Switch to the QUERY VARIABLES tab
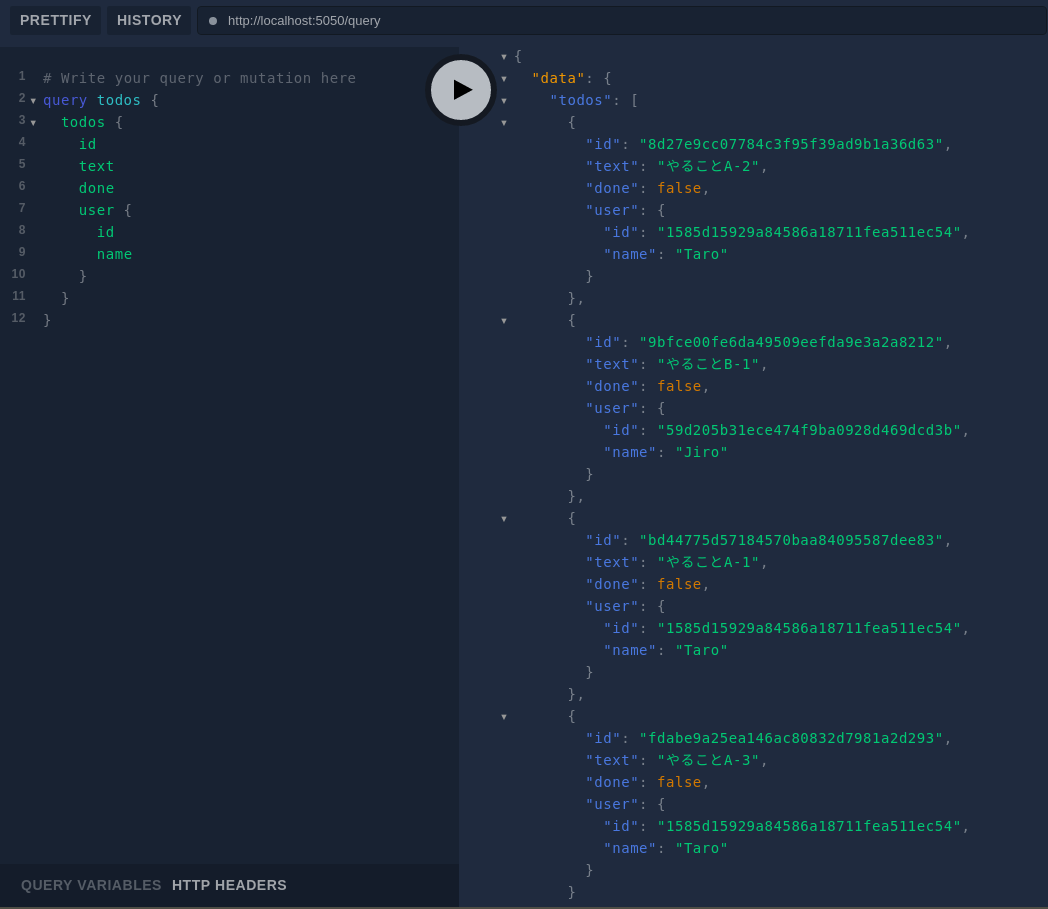 (x=91, y=885)
